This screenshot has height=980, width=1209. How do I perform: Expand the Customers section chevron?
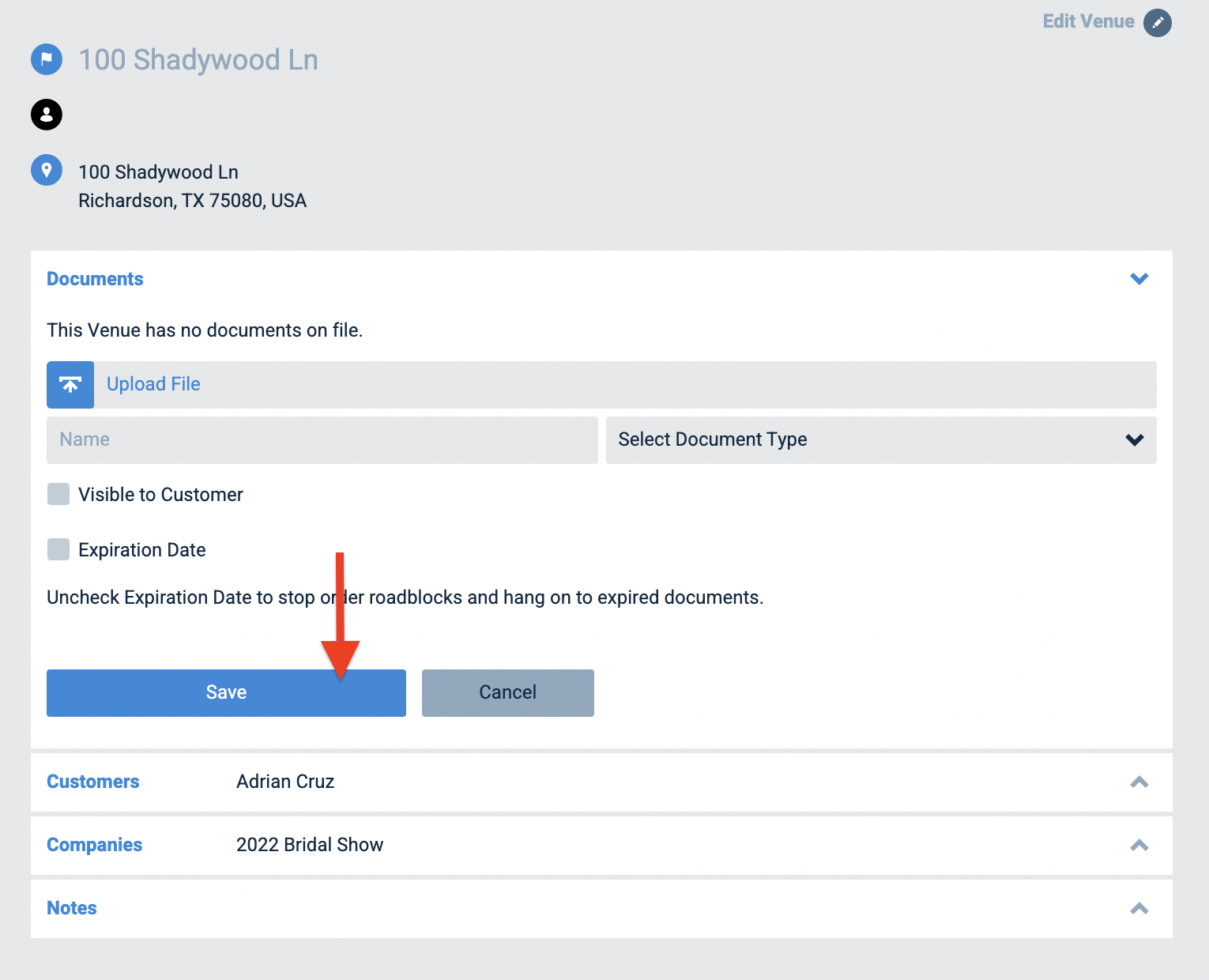click(1139, 782)
